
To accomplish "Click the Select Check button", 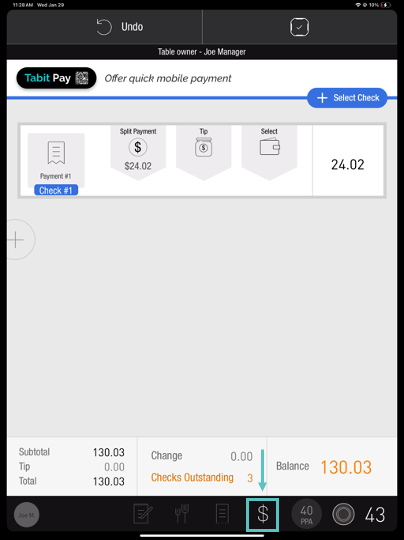I will [x=347, y=98].
